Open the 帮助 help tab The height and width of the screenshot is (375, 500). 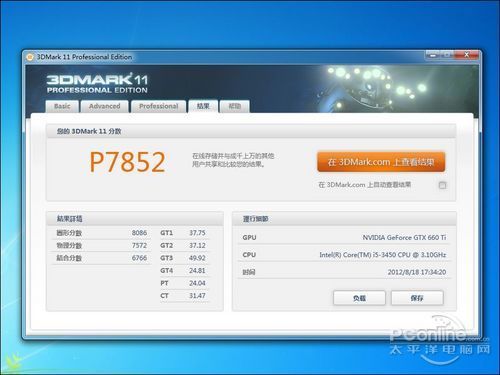point(235,106)
